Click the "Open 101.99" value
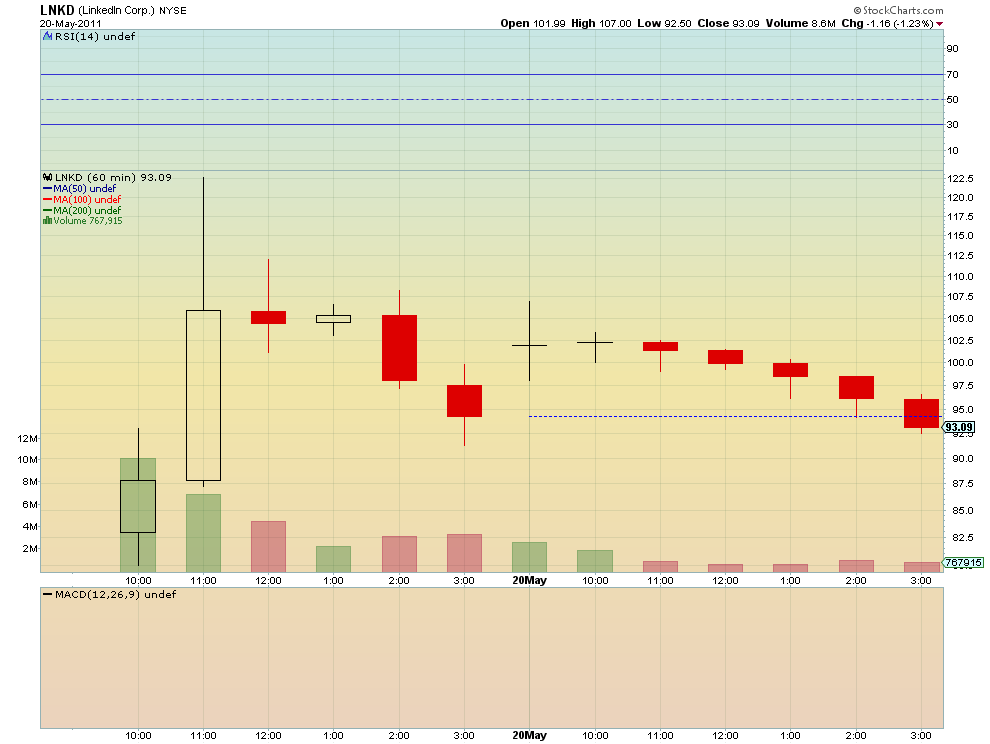This screenshot has width=990, height=744. coord(533,23)
